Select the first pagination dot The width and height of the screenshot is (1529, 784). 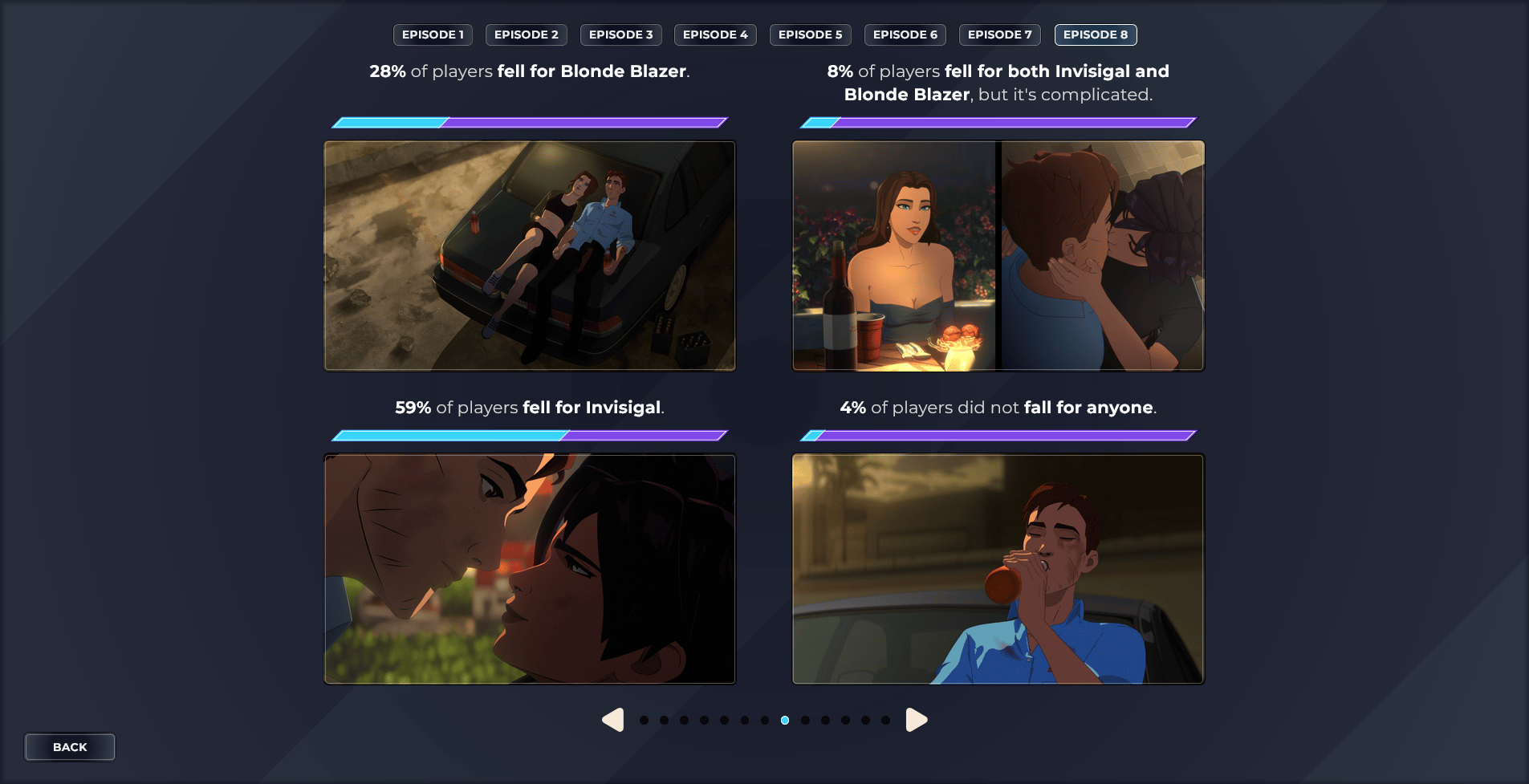coord(644,721)
